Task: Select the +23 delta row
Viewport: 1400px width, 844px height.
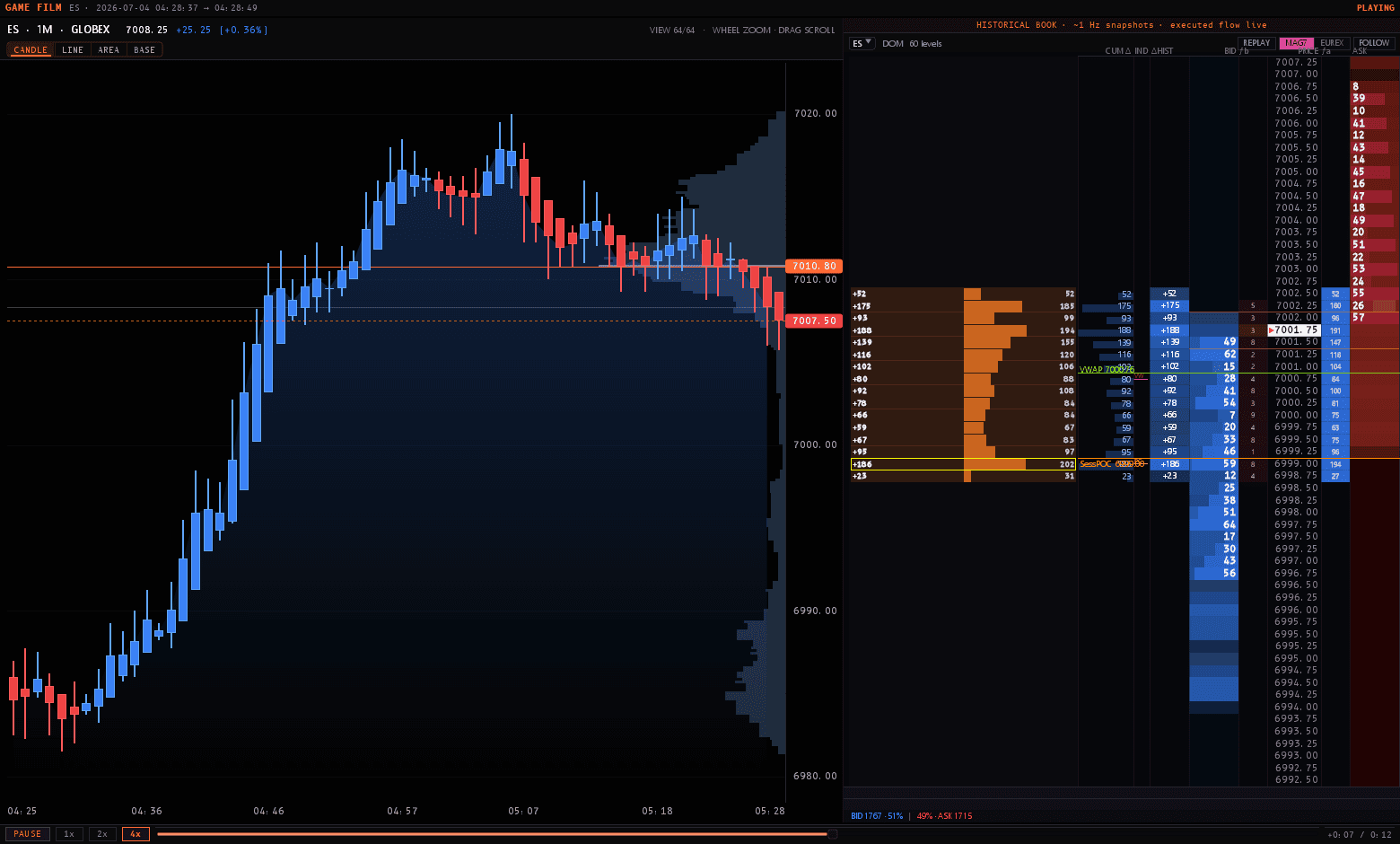Action: (963, 476)
